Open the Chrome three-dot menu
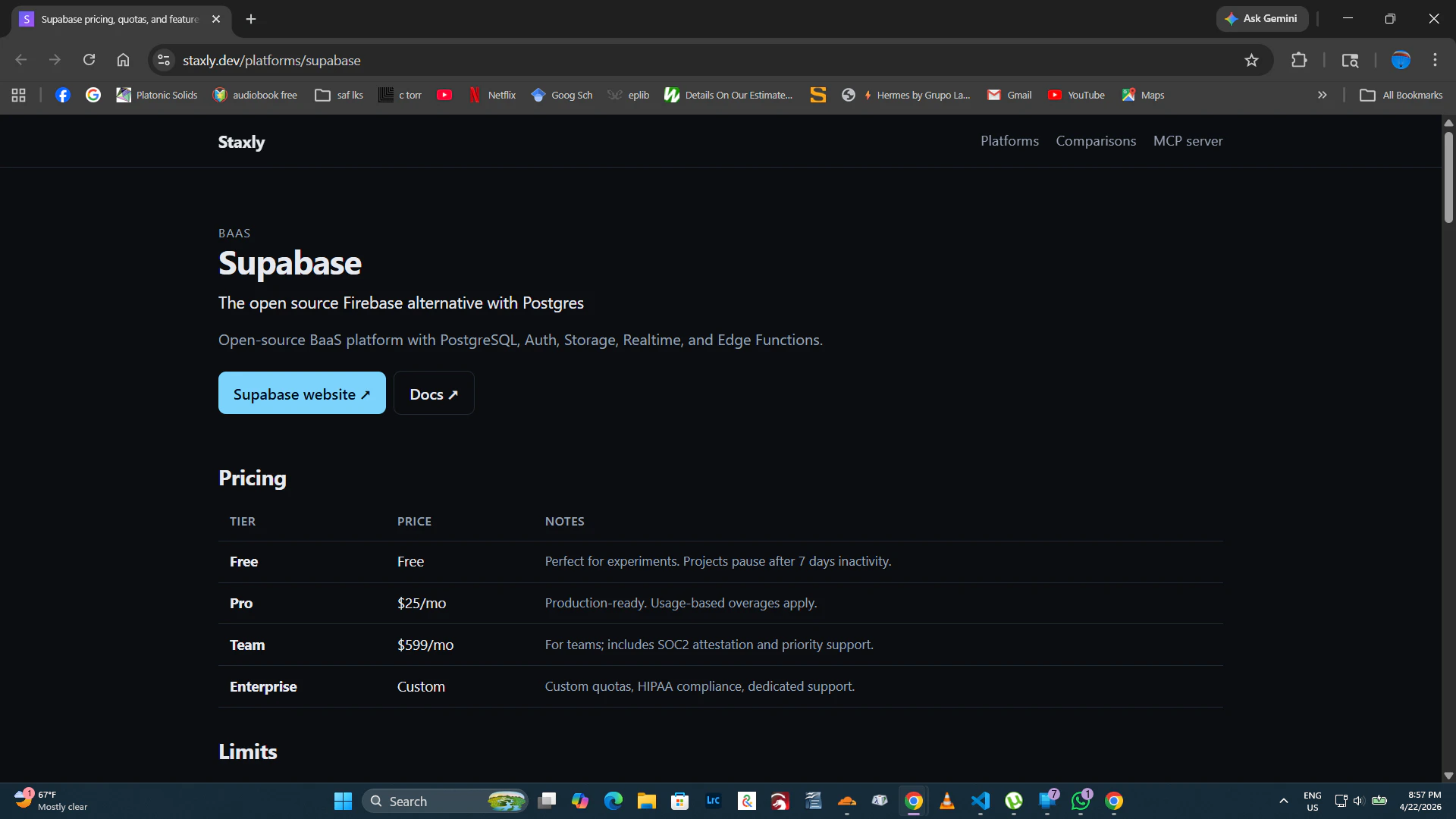The width and height of the screenshot is (1456, 819). [x=1435, y=60]
